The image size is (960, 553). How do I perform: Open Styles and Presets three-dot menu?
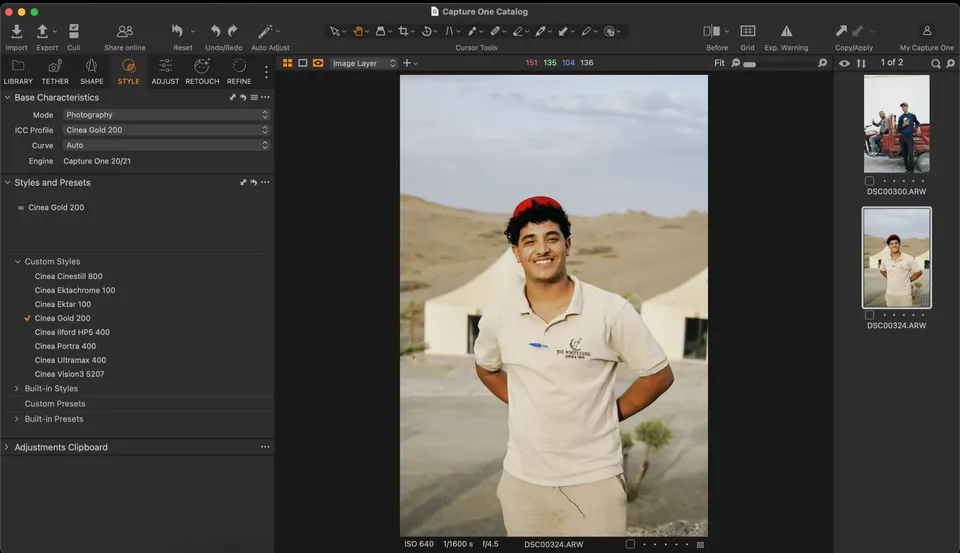pos(265,182)
